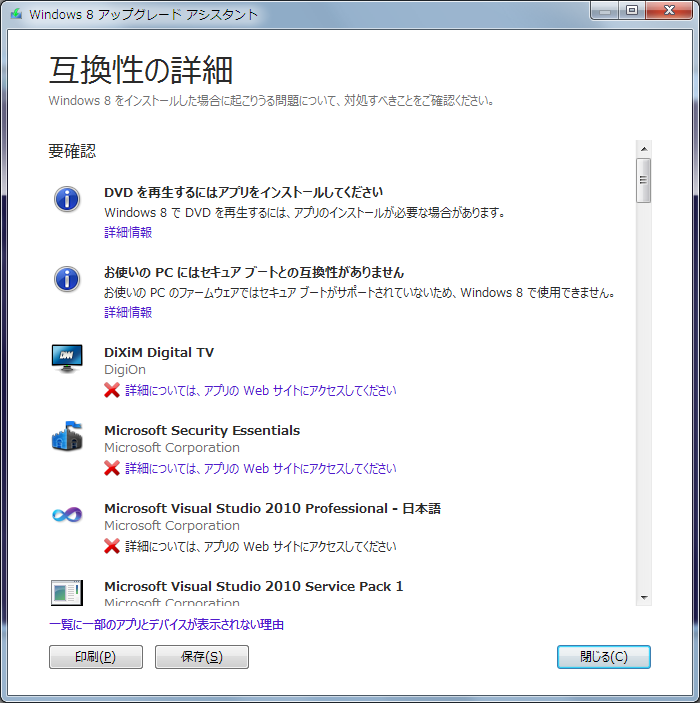
Task: Open the web site link for Visual Studio 2010 Professional
Action: tap(261, 547)
